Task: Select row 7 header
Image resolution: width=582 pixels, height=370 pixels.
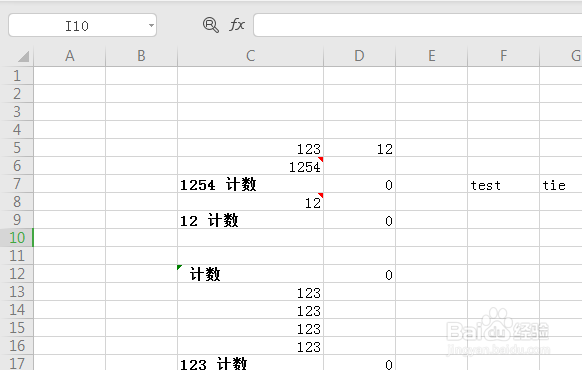Action: tap(17, 184)
